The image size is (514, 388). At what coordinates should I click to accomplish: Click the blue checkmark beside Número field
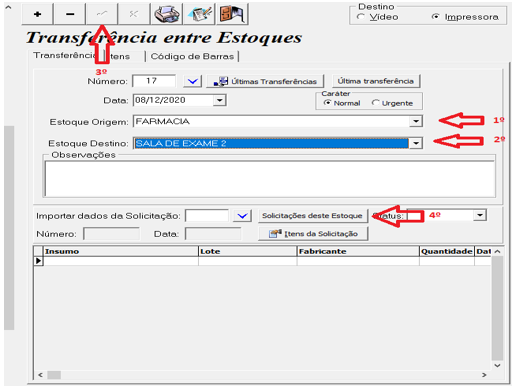click(x=192, y=81)
